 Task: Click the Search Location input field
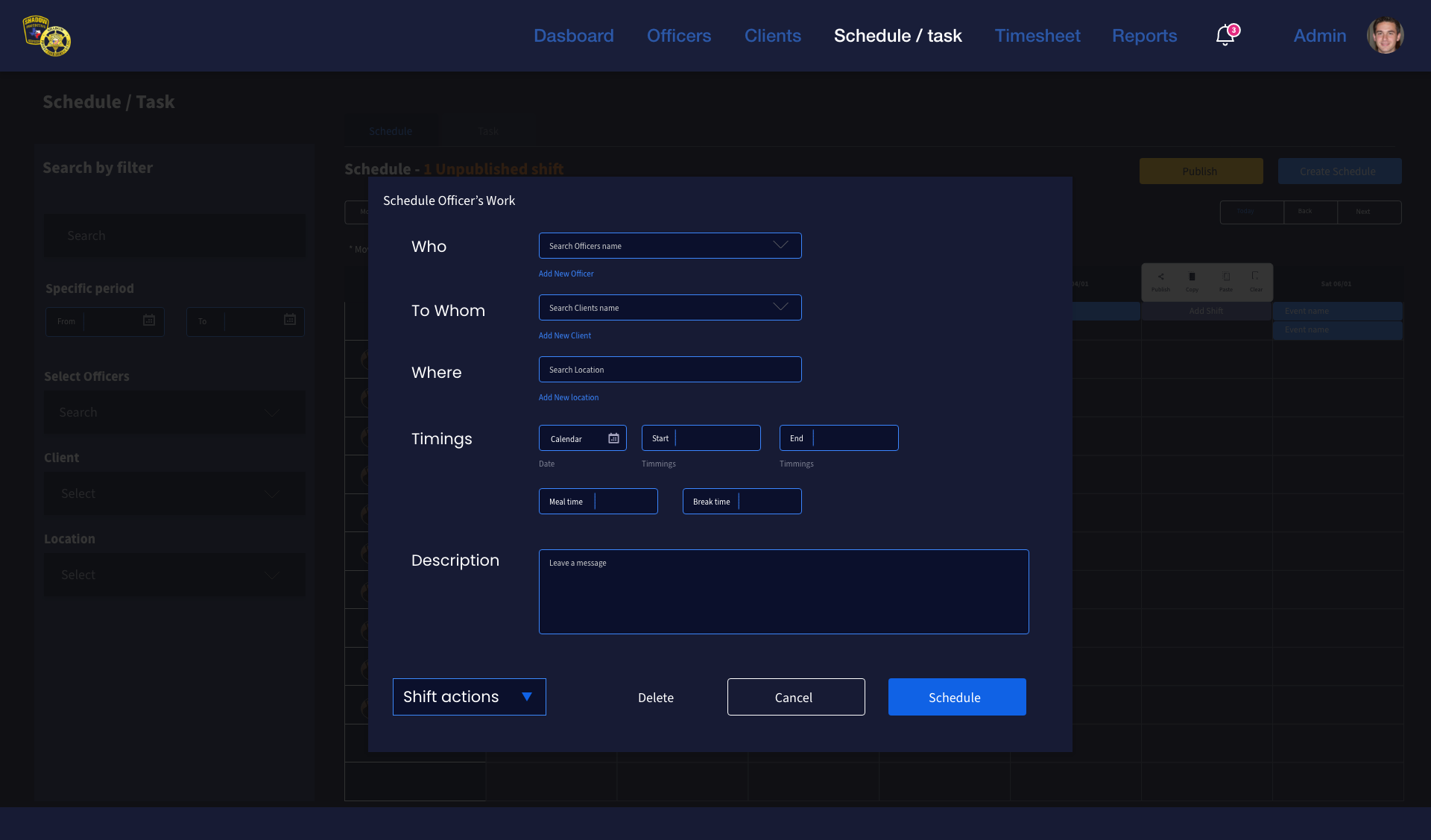pyautogui.click(x=669, y=370)
